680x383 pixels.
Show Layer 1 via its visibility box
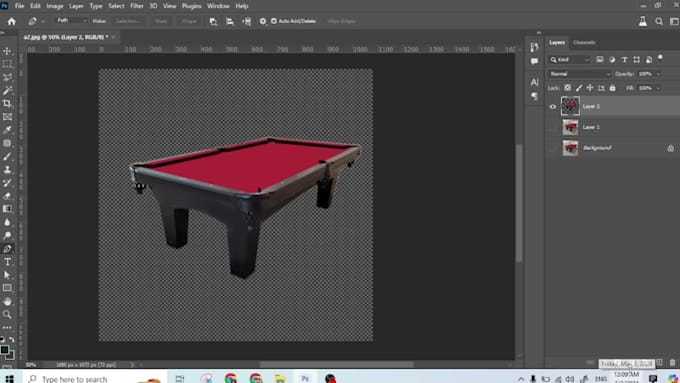click(x=552, y=128)
